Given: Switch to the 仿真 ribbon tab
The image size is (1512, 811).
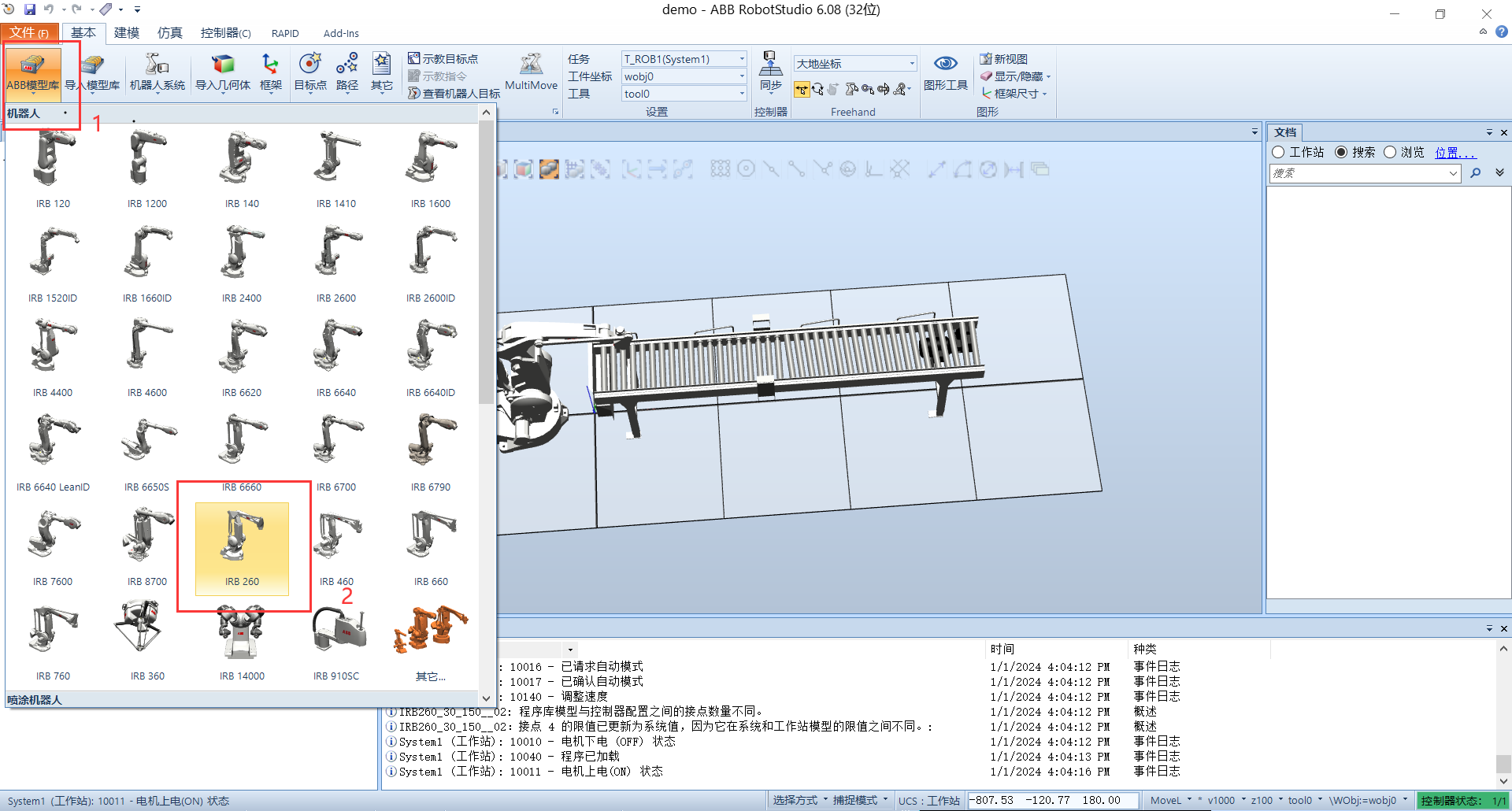Looking at the screenshot, I should click(x=170, y=32).
